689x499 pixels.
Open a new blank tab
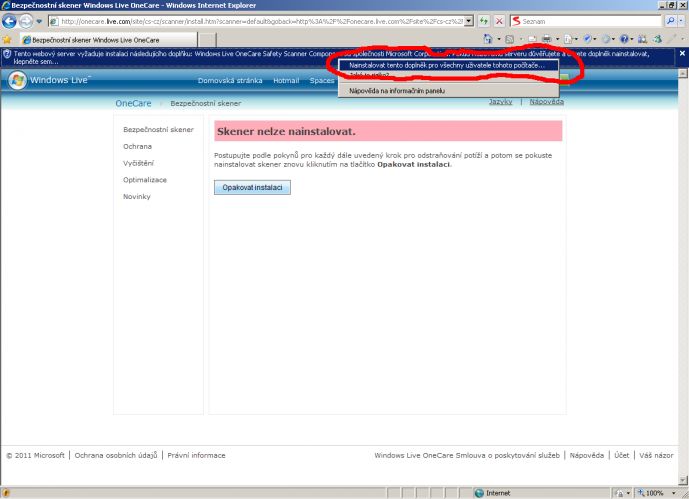pyautogui.click(x=207, y=40)
